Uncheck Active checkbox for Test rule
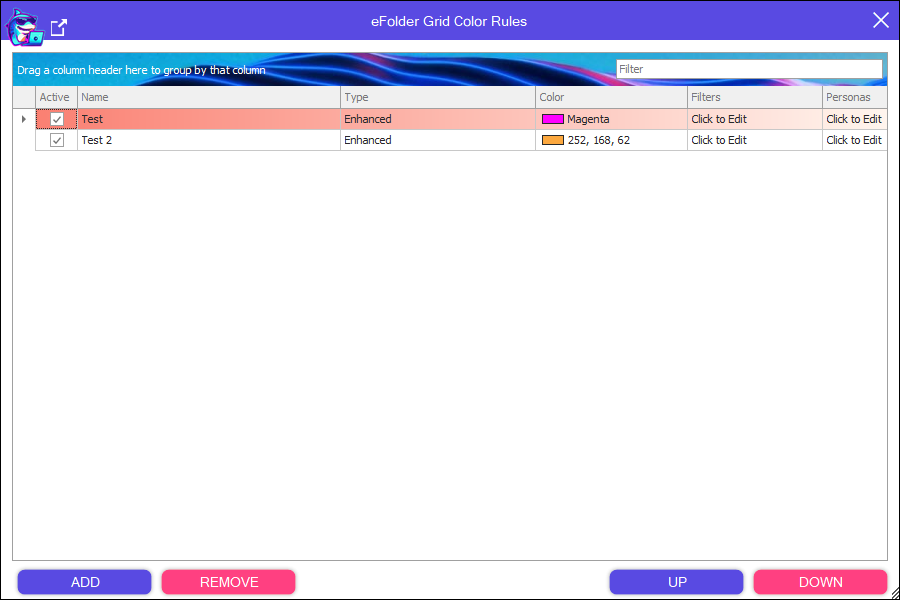Screen dimensions: 900x600 [x=57, y=119]
